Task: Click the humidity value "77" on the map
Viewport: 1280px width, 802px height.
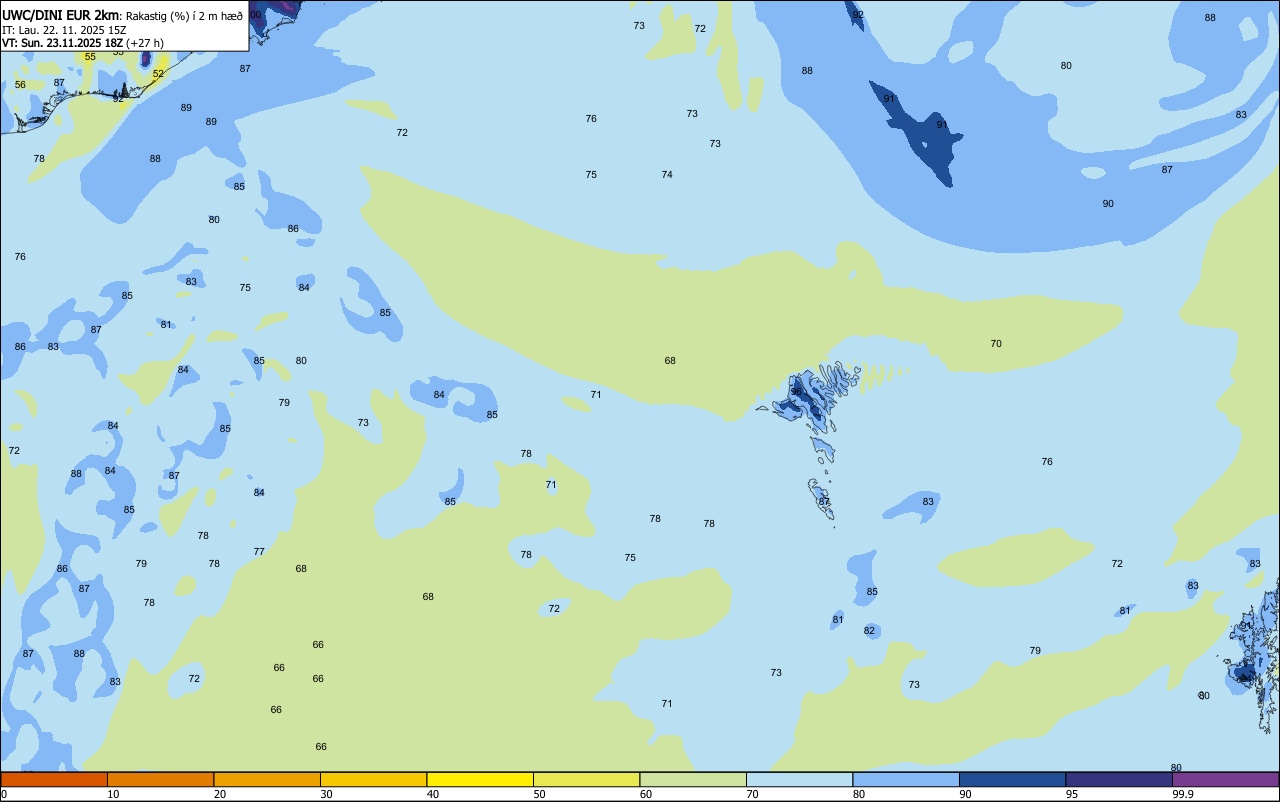Action: (x=259, y=552)
